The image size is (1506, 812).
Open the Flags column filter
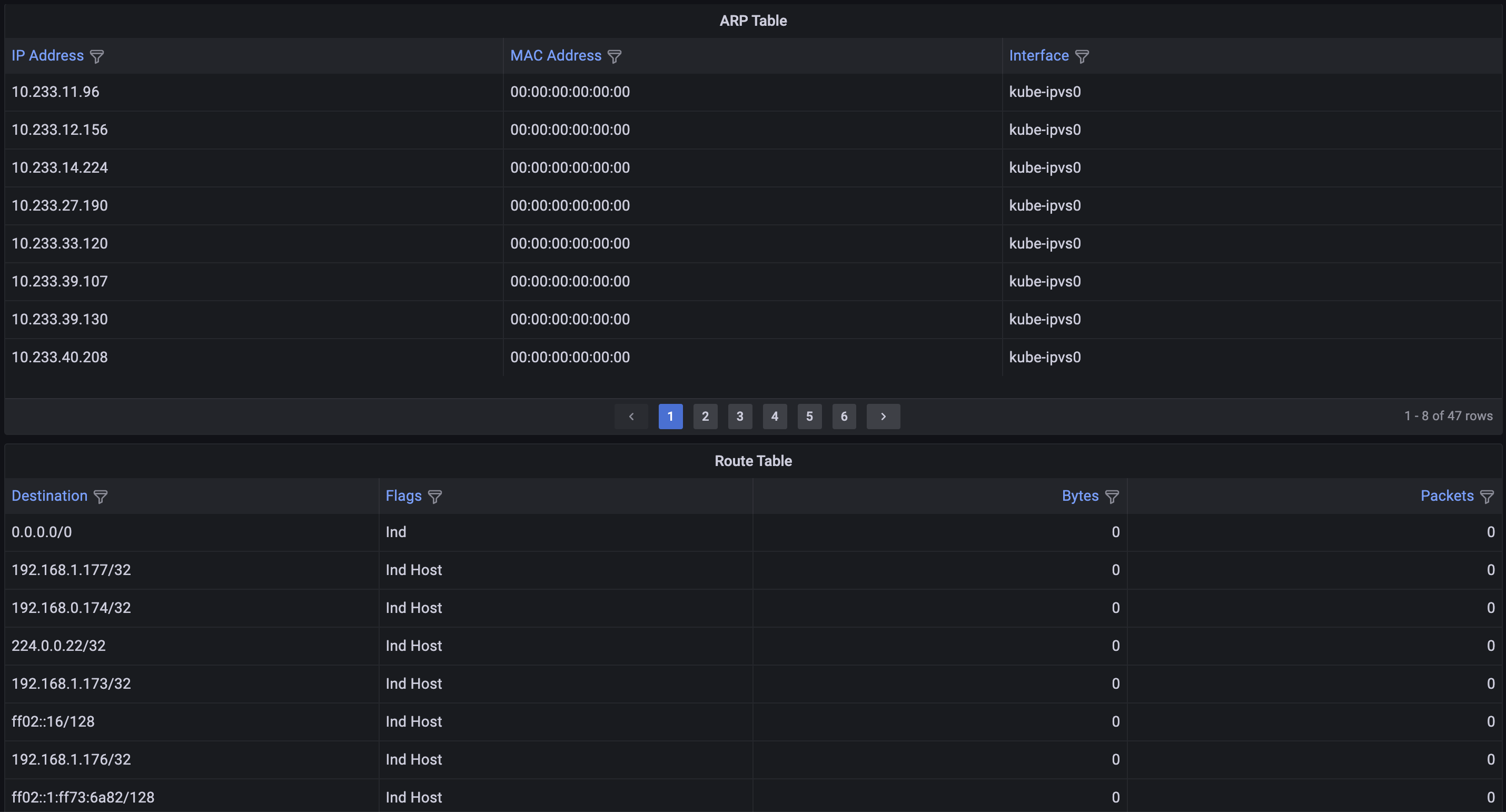coord(434,497)
